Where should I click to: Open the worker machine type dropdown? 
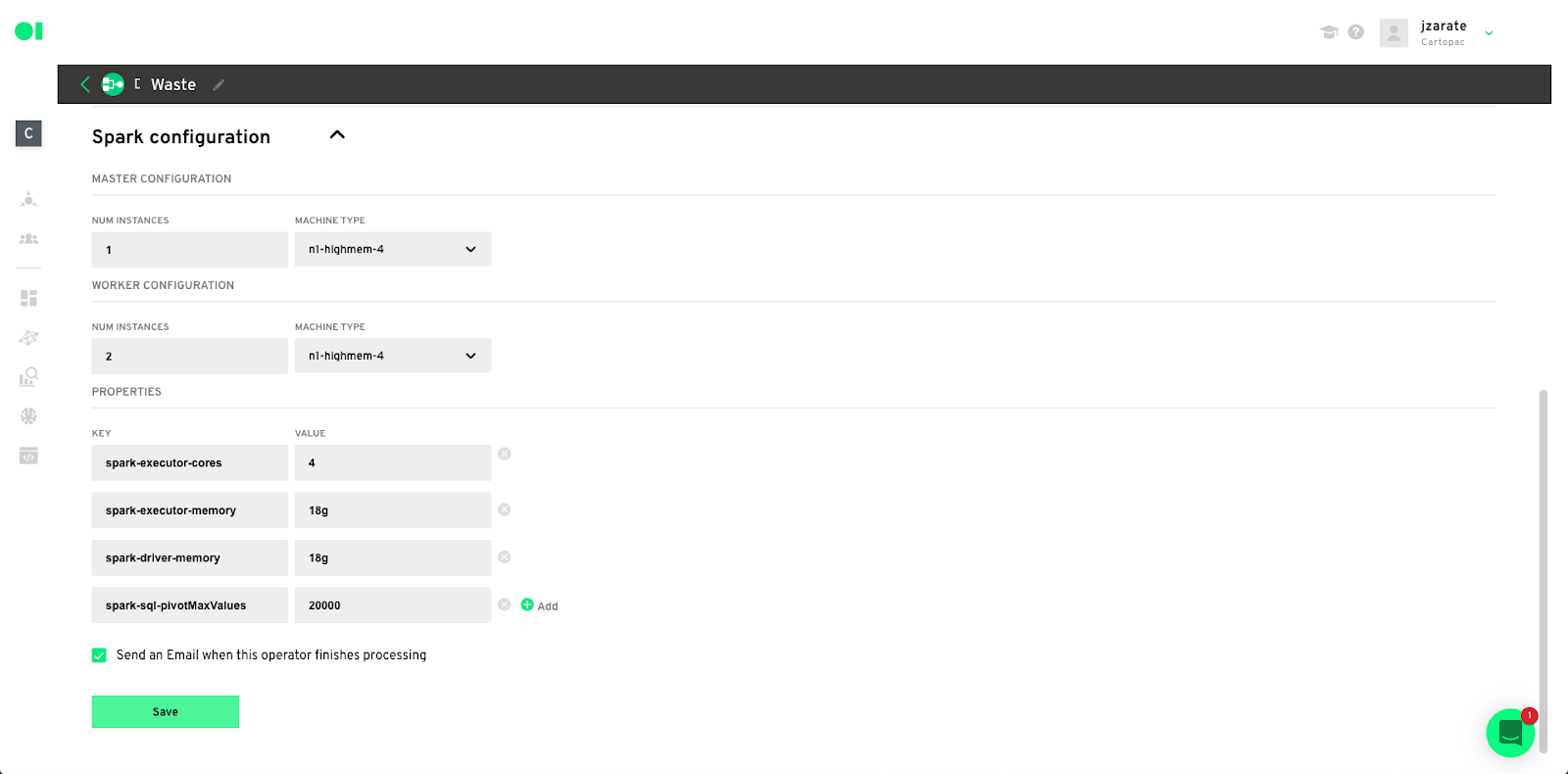click(x=393, y=356)
